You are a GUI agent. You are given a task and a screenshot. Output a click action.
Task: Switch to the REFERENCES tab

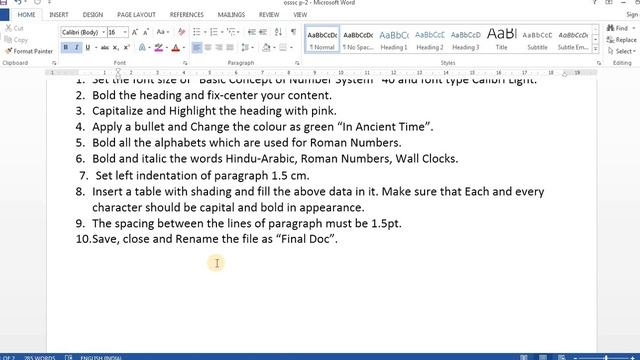point(187,15)
